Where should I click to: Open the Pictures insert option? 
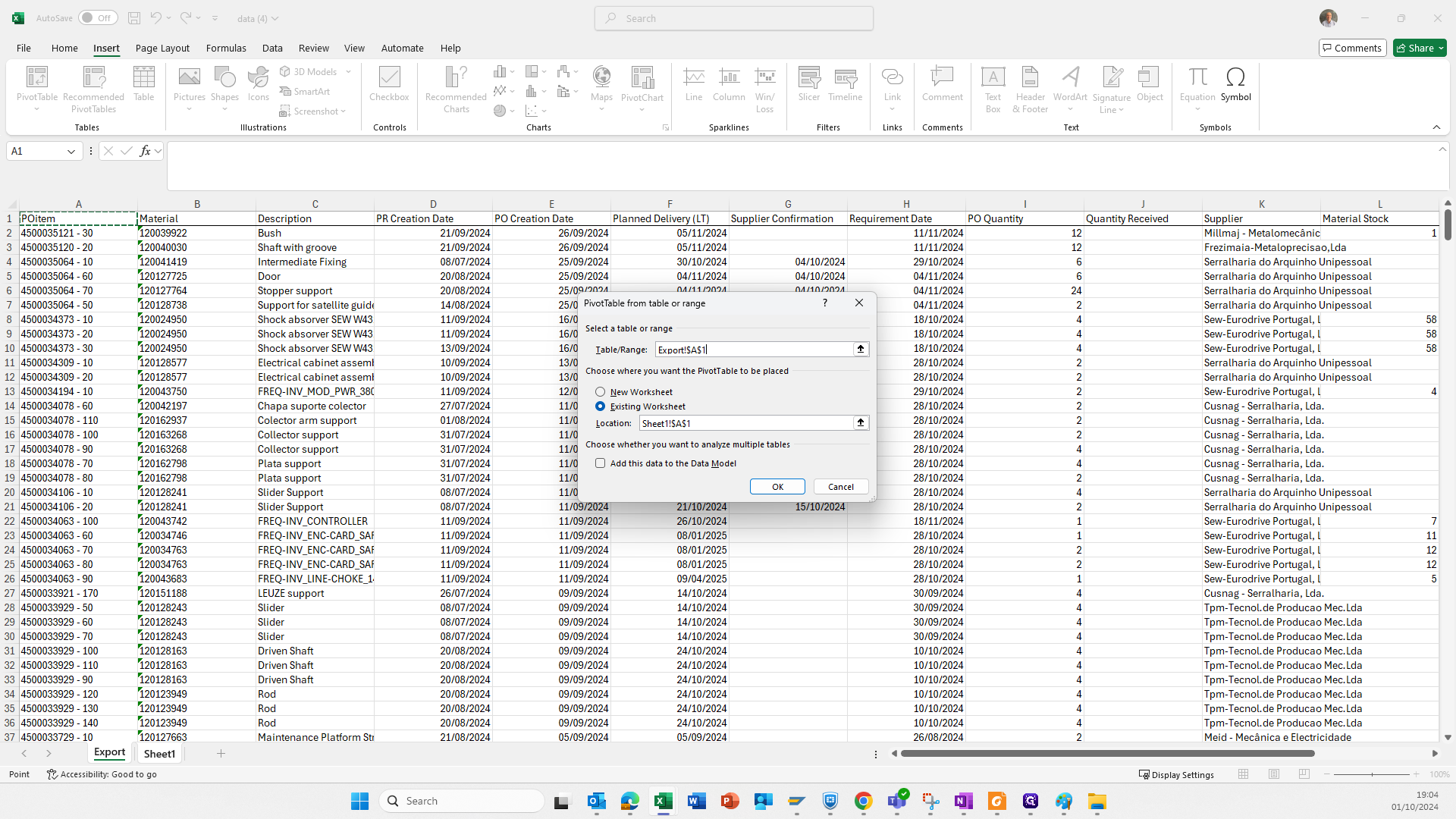point(189,88)
